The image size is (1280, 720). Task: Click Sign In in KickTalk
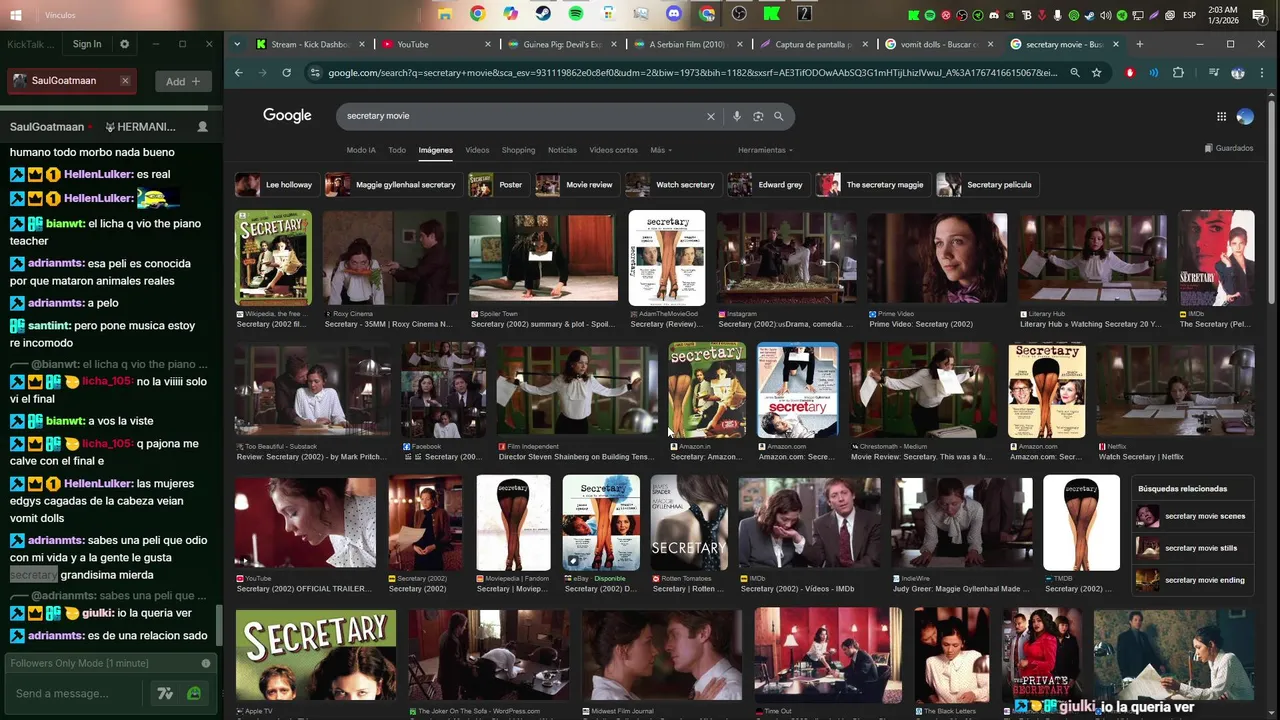87,44
